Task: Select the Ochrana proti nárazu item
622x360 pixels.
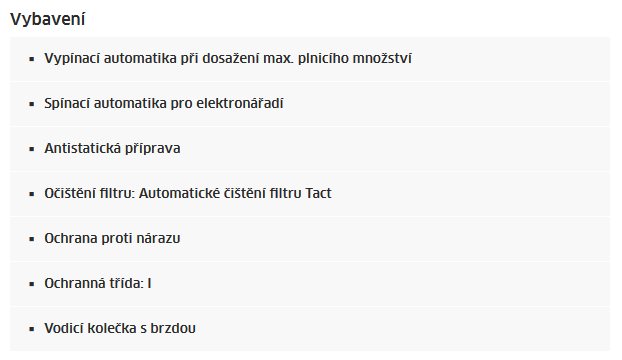Action: click(310, 239)
